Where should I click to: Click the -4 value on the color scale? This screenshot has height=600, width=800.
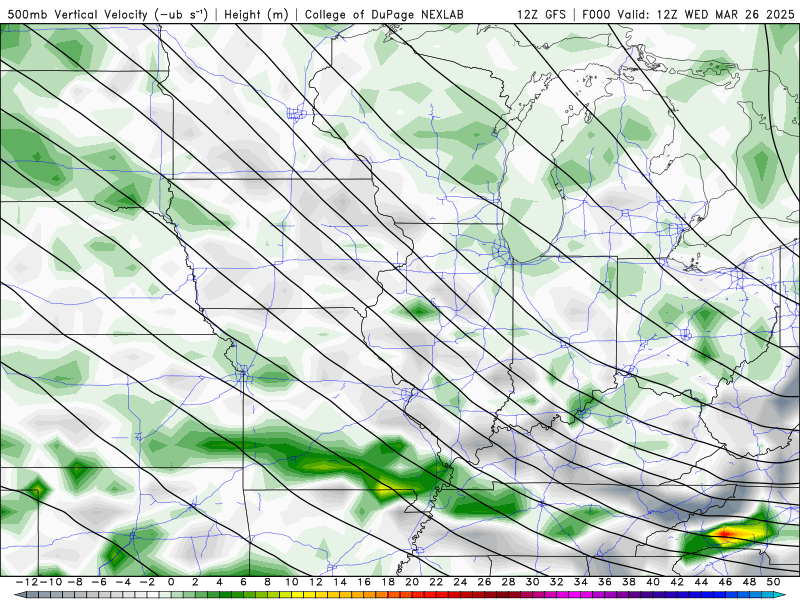122,582
